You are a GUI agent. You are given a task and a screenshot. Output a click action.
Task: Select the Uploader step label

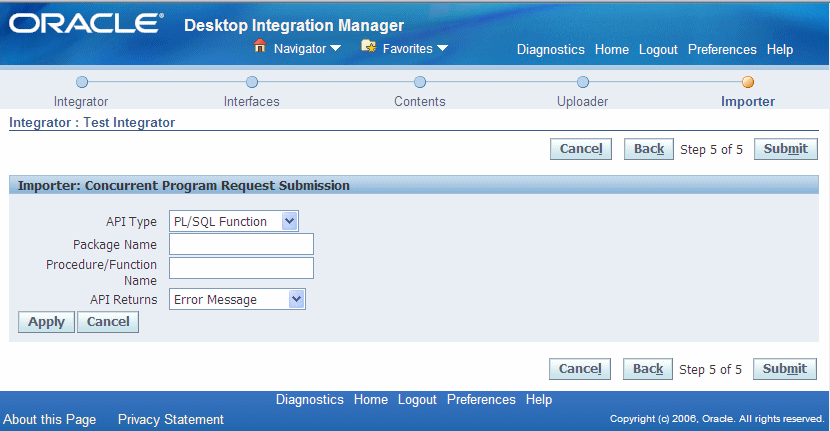(x=582, y=101)
